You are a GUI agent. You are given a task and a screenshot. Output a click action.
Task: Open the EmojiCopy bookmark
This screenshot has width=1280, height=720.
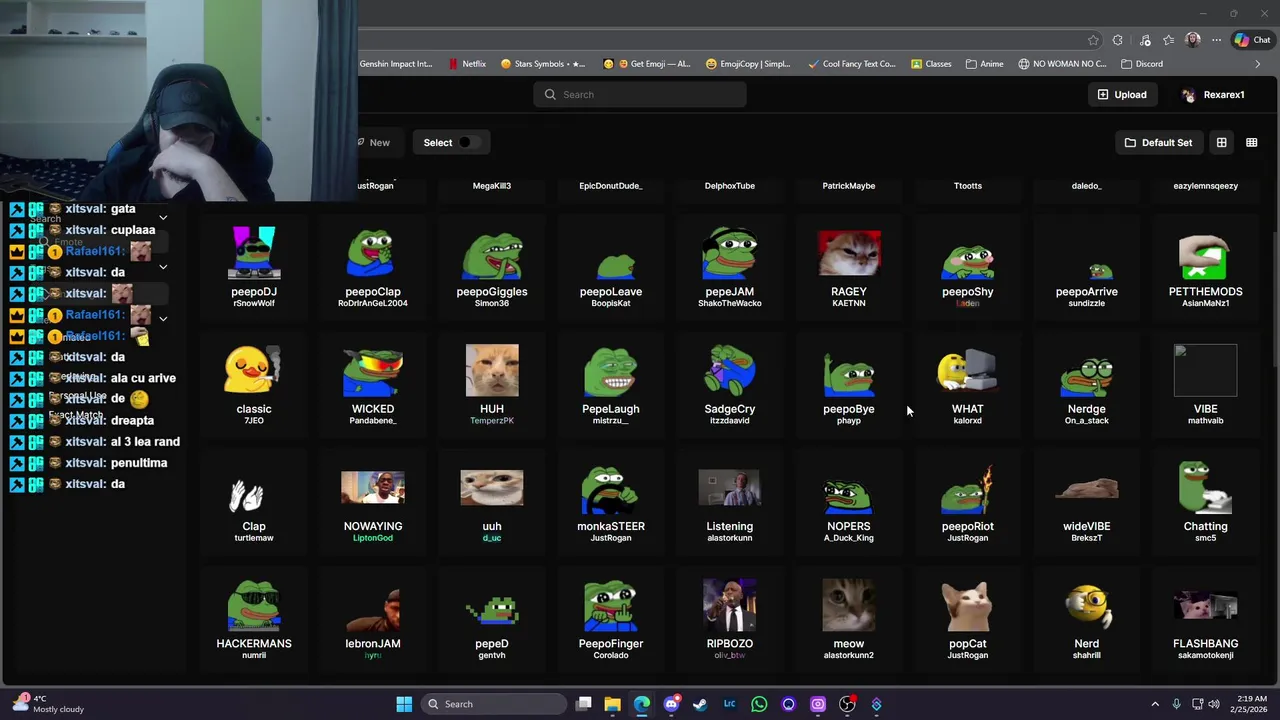(x=748, y=64)
